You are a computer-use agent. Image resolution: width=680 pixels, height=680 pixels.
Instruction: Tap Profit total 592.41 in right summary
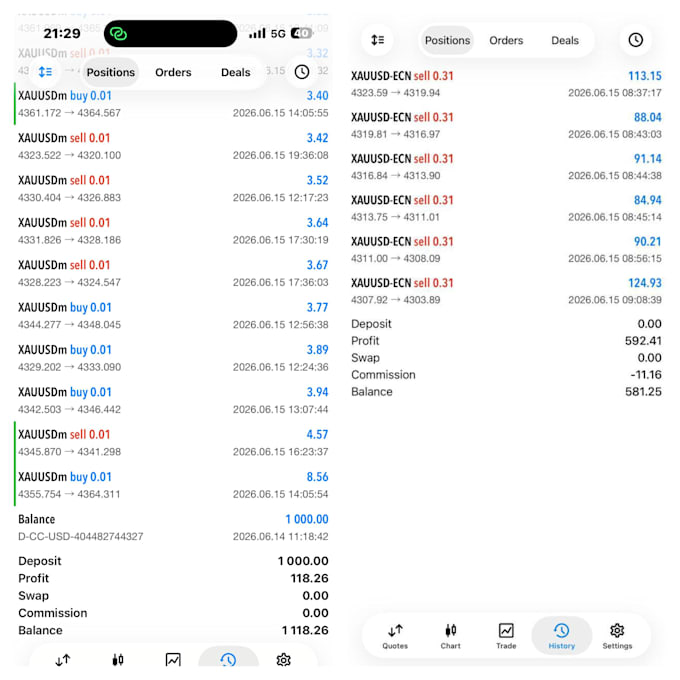click(643, 341)
